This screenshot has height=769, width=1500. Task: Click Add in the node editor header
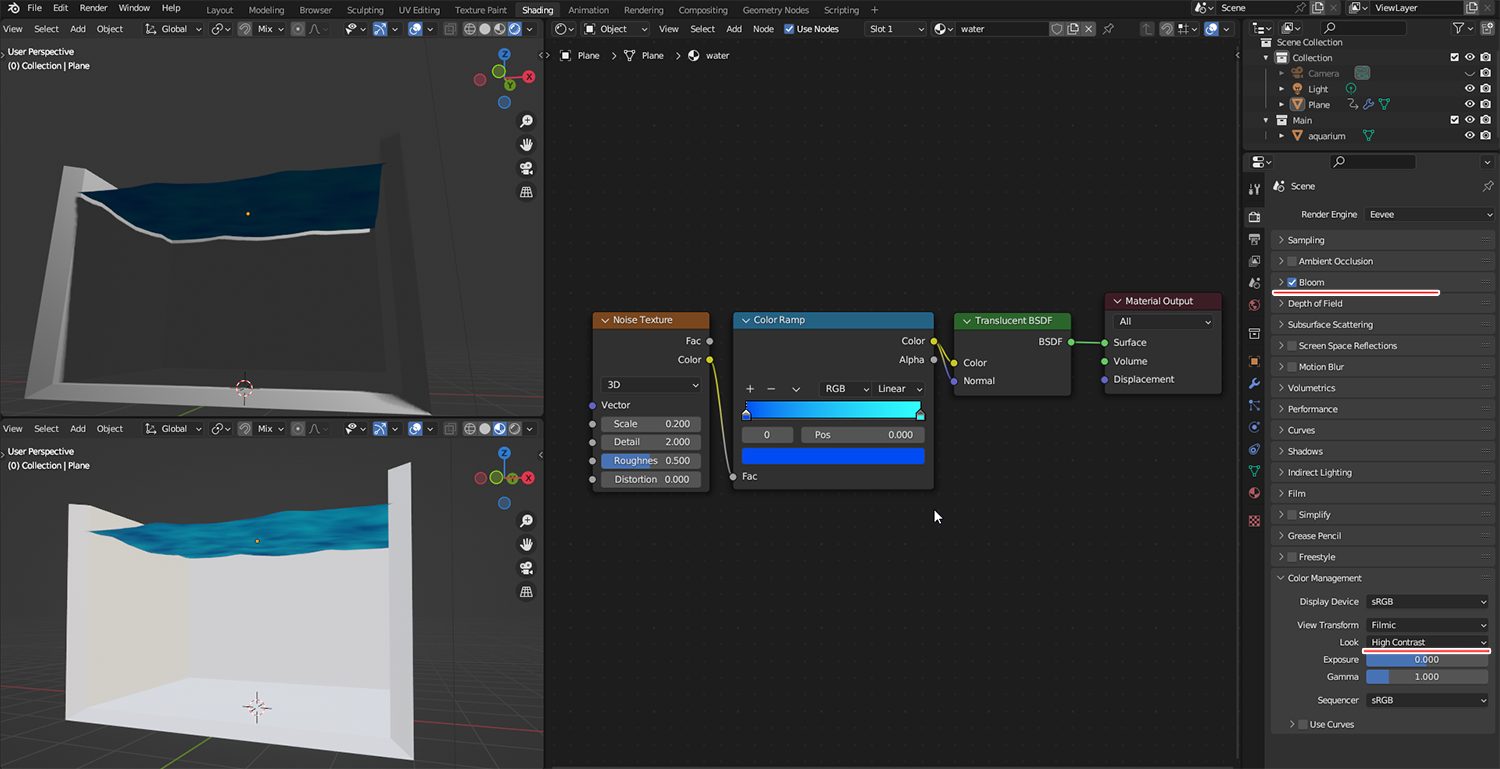[x=734, y=29]
